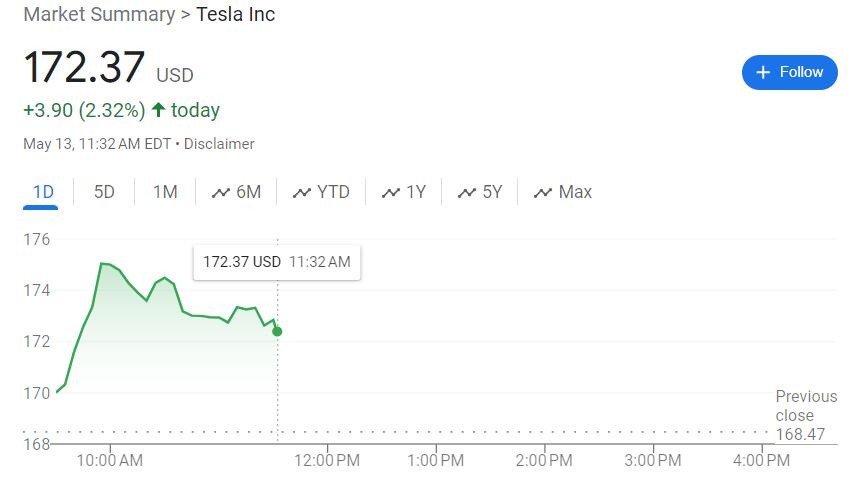Select the 1D time range tab
Viewport: 861px width, 487px height.
coord(42,192)
